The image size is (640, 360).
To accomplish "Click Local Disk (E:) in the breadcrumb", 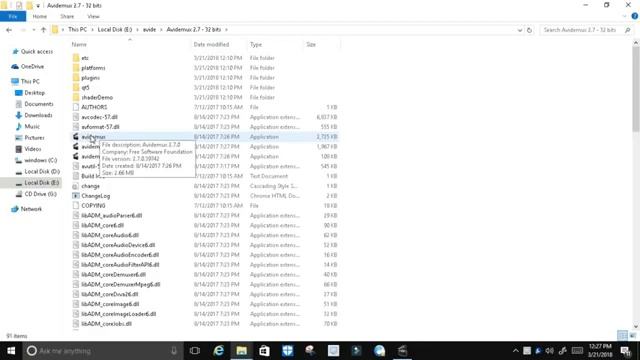I will pos(115,29).
